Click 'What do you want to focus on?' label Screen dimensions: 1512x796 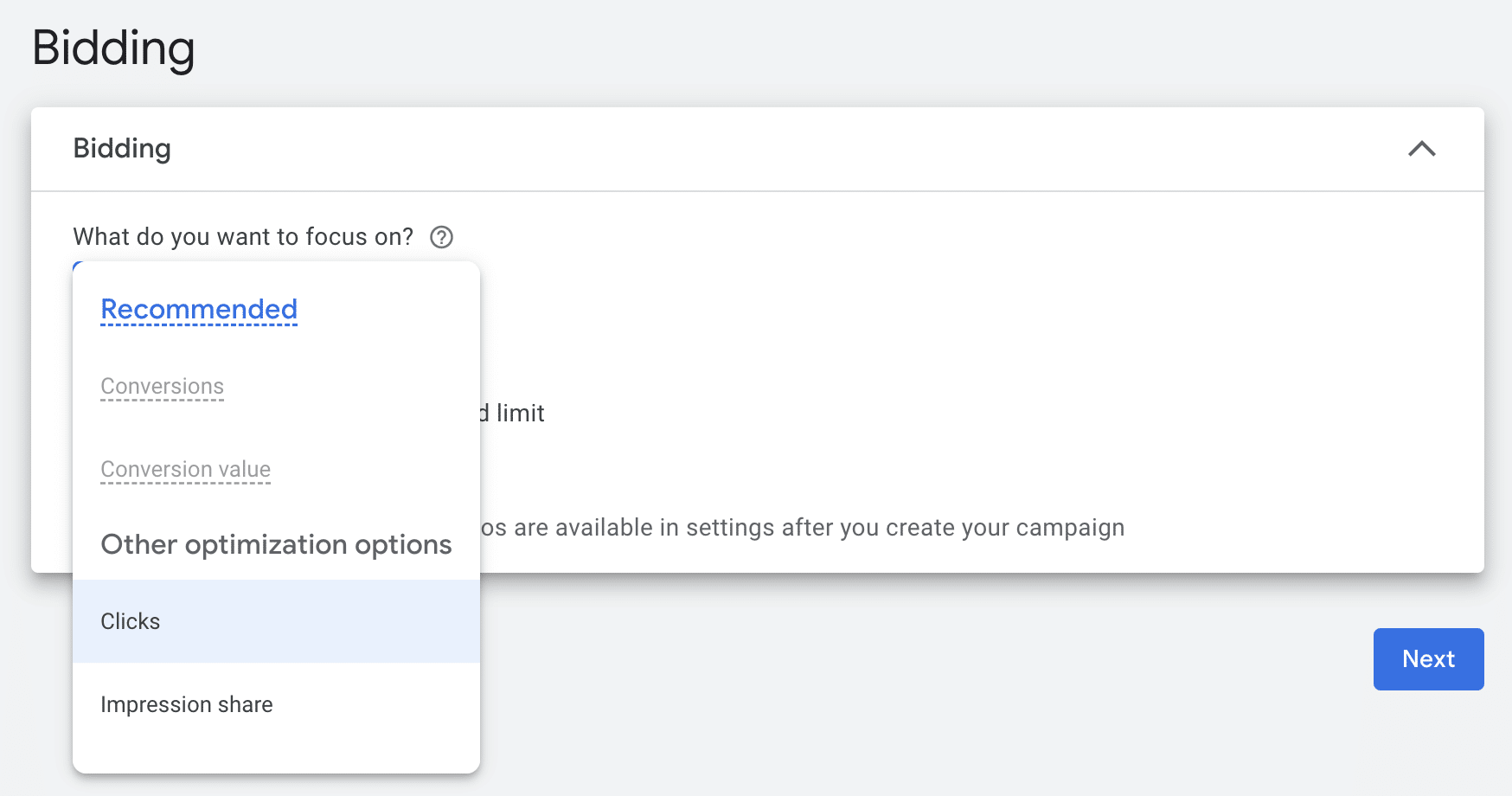[243, 236]
